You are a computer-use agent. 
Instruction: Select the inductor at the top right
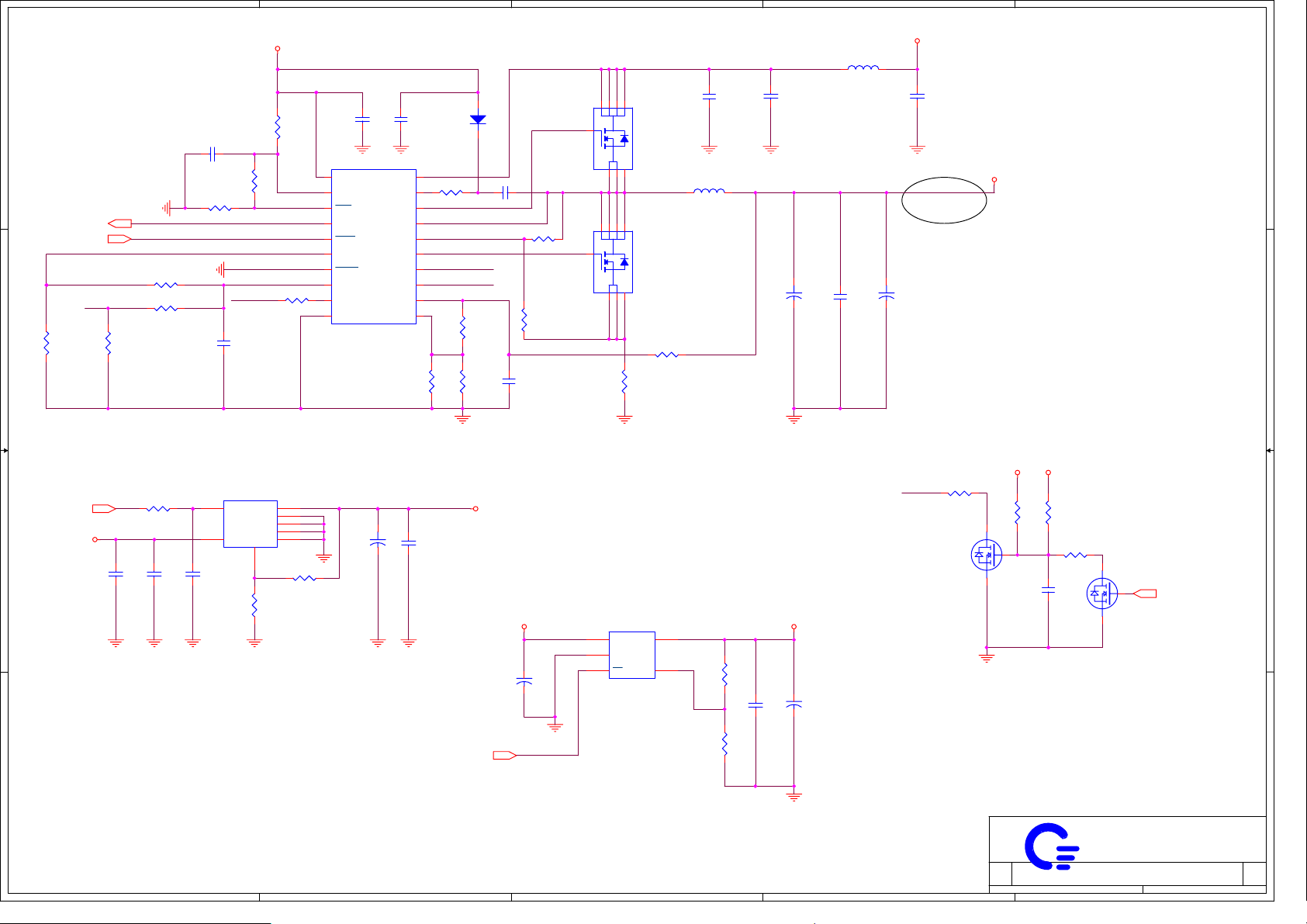point(863,68)
